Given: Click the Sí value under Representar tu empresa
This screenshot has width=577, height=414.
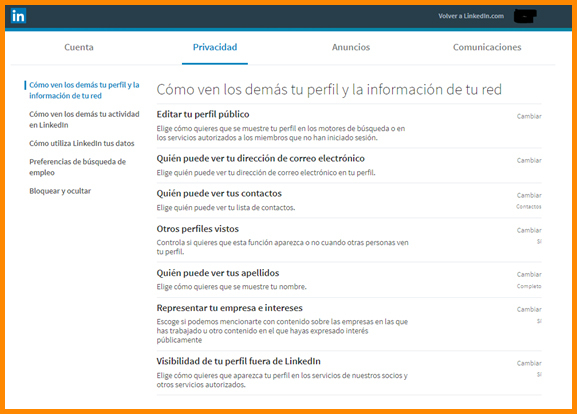Looking at the screenshot, I should coord(539,321).
